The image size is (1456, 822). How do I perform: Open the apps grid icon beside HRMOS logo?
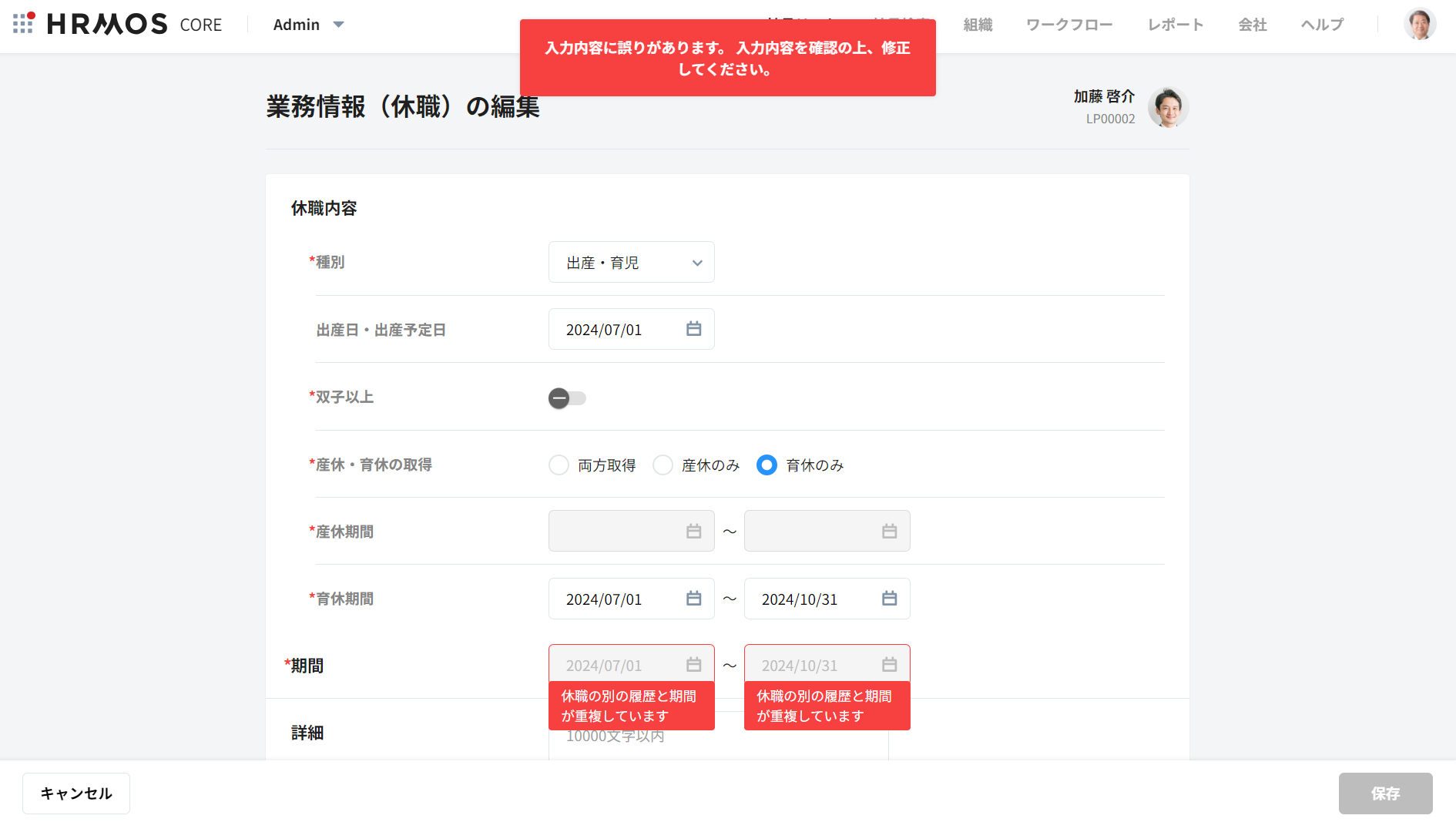pyautogui.click(x=23, y=23)
